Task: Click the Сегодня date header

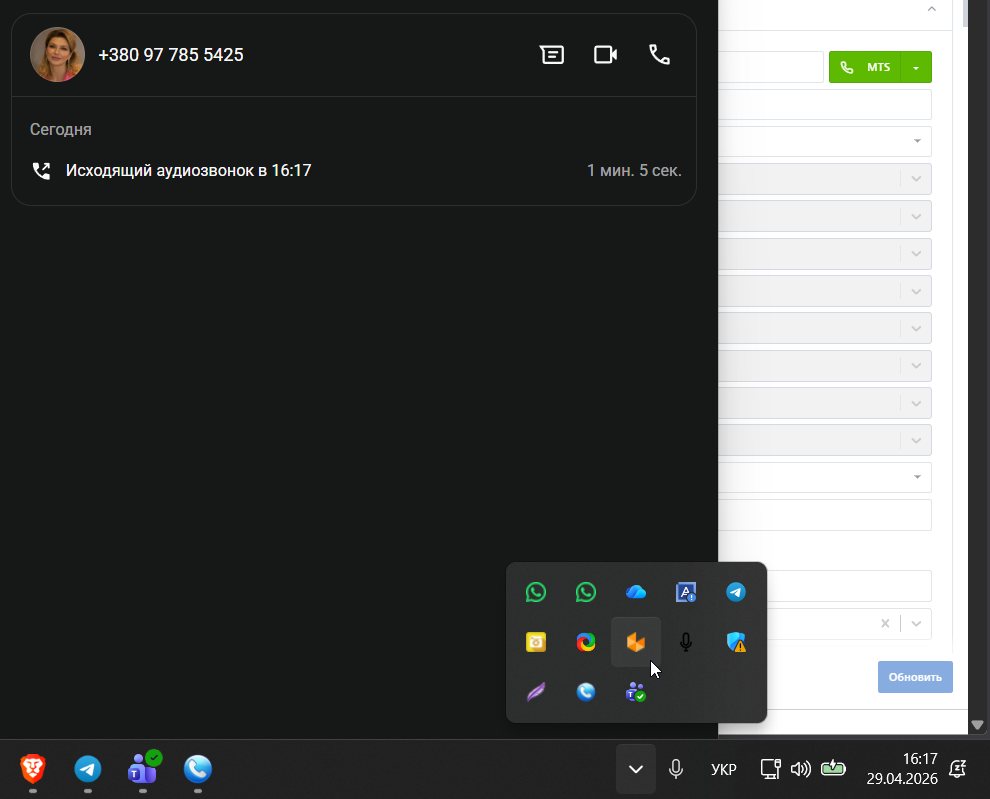Action: tap(61, 129)
